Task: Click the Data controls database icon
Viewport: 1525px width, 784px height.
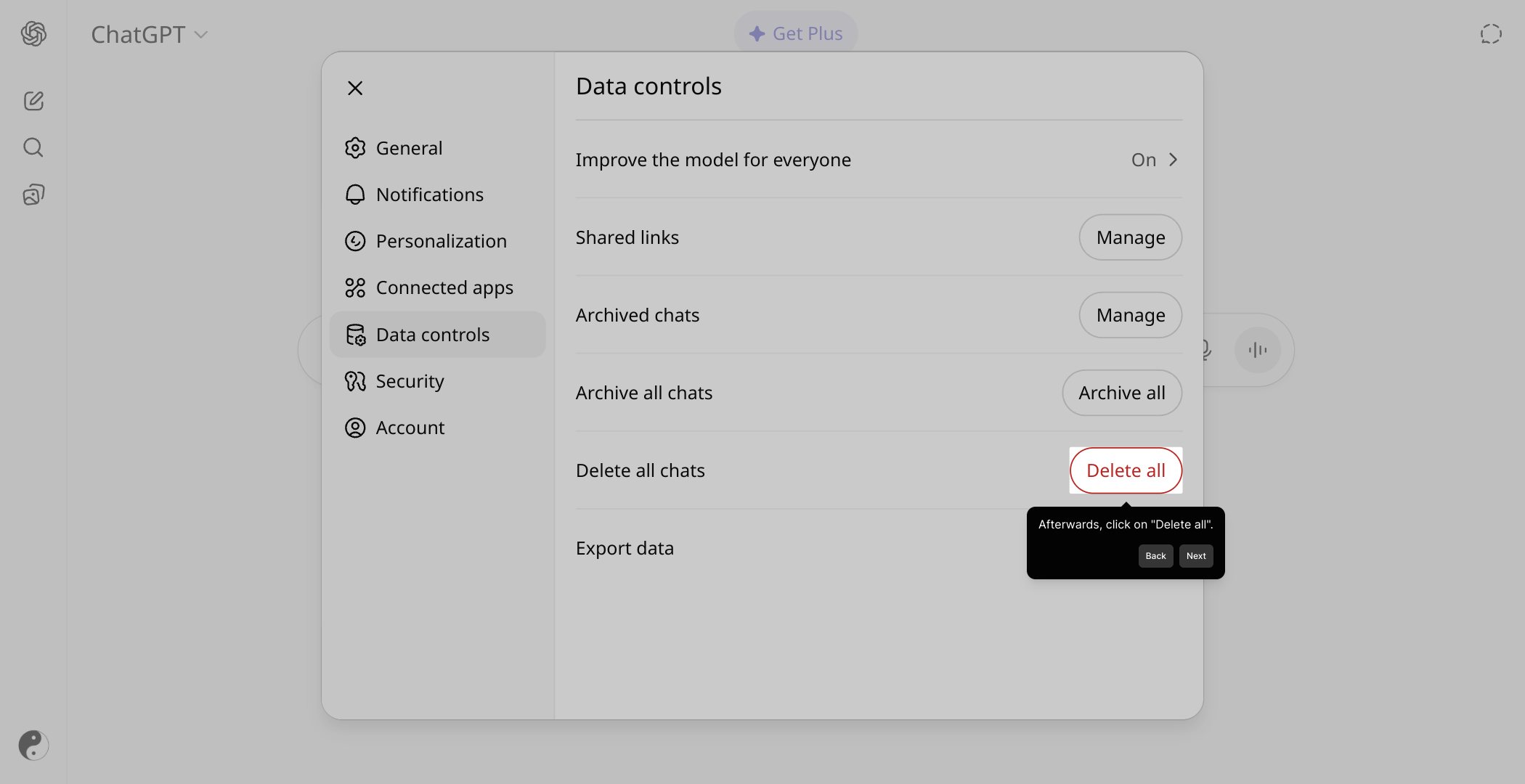Action: (x=355, y=335)
